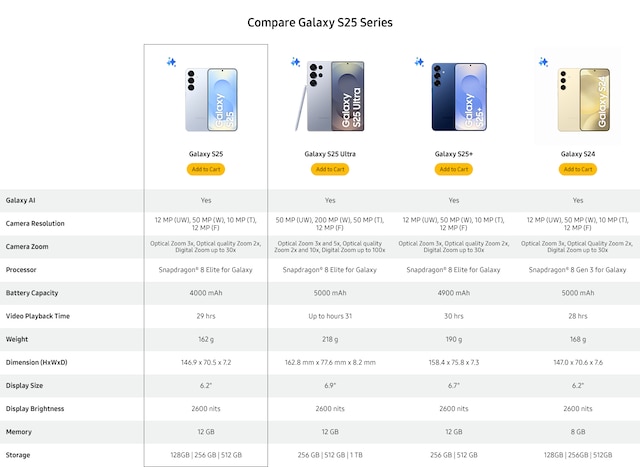This screenshot has height=467, width=640.
Task: Add the Galaxy S25 Ultra to cart
Action: coord(330,169)
